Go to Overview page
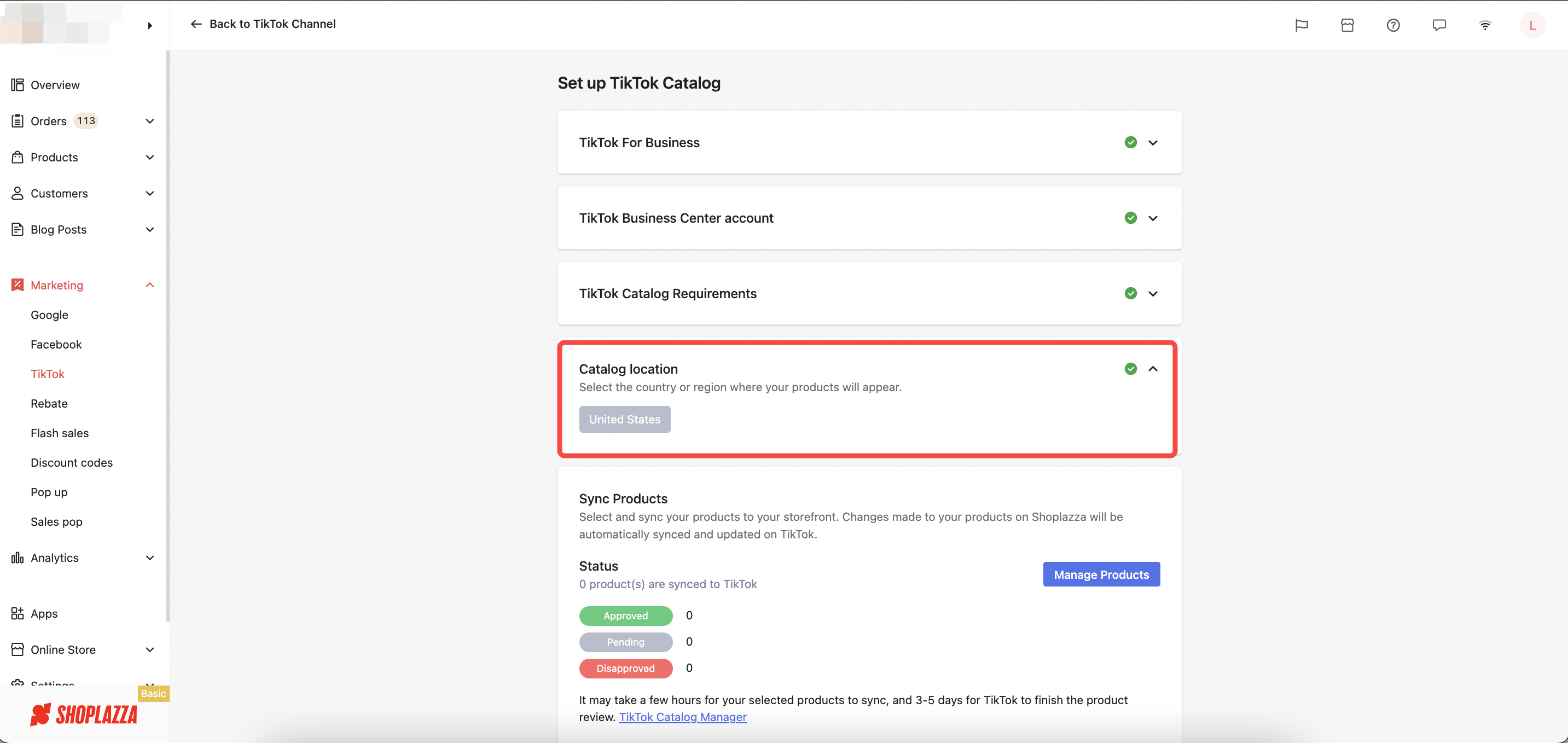 [55, 85]
